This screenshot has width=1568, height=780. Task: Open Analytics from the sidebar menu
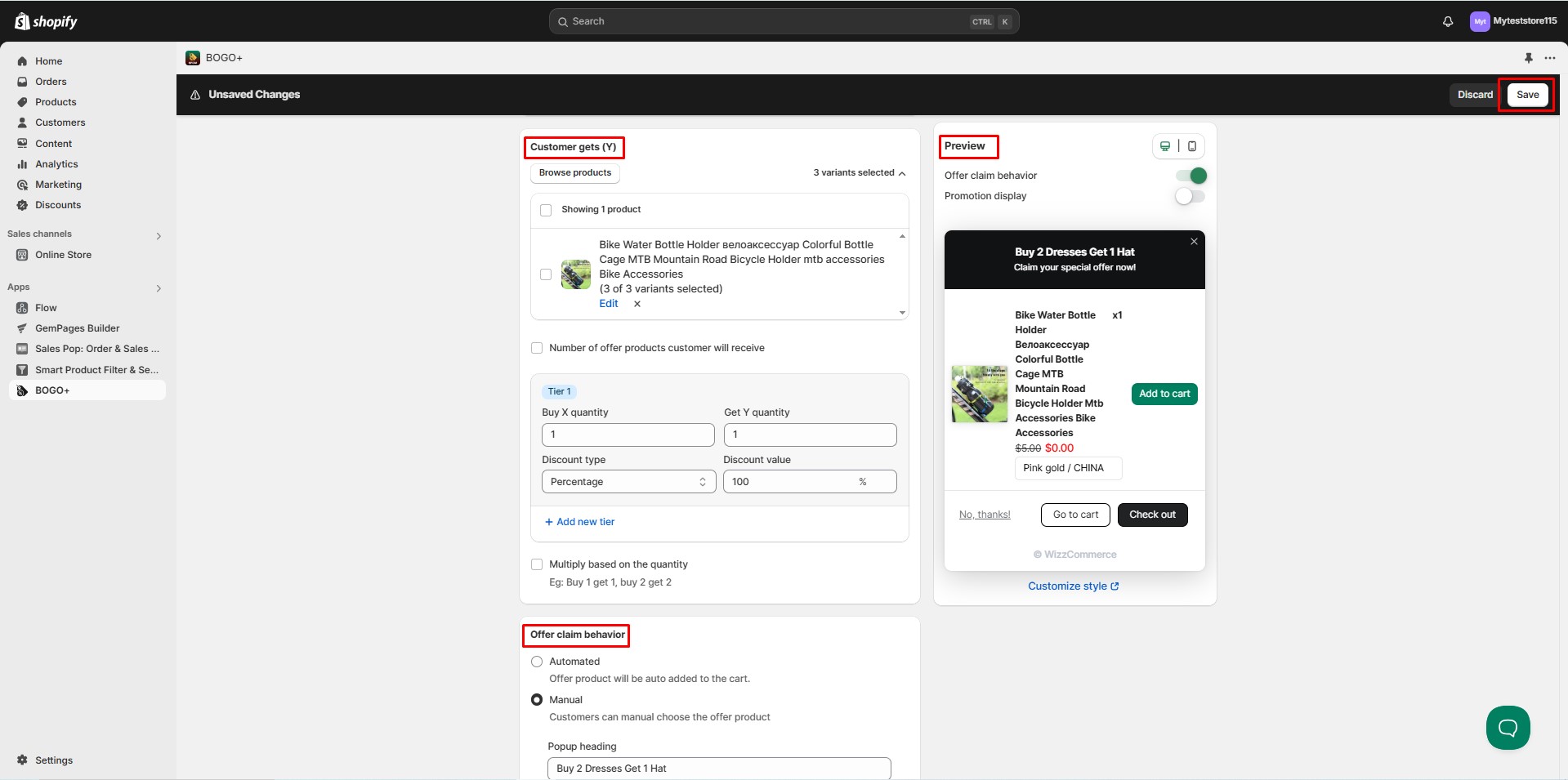56,164
